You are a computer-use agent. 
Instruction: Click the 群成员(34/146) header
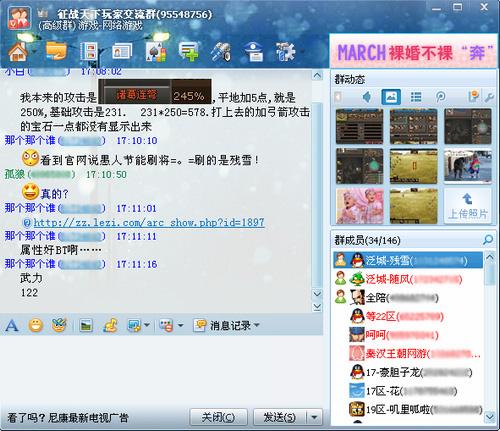point(367,240)
